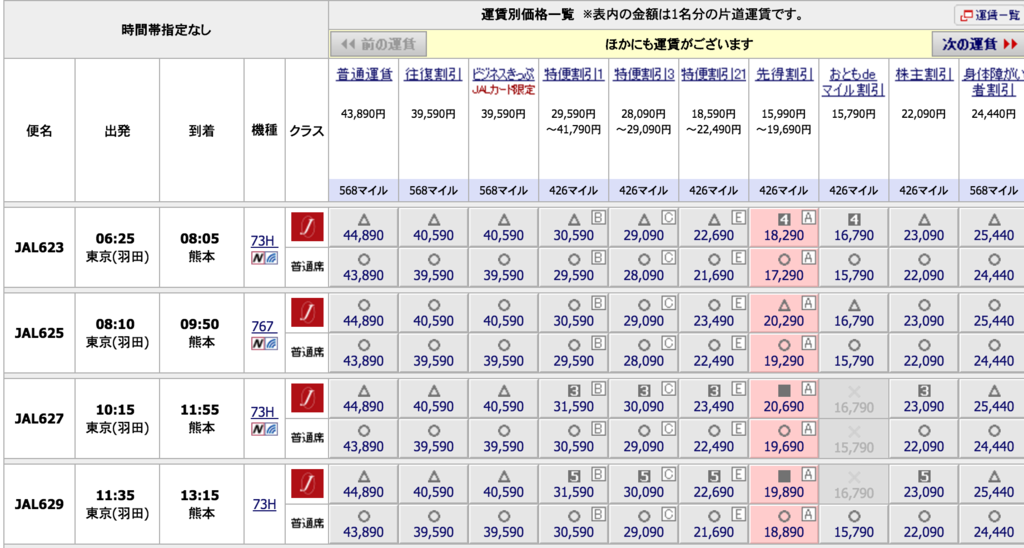
Task: Open aircraft type 73H link for JAL629
Action: pyautogui.click(x=264, y=504)
